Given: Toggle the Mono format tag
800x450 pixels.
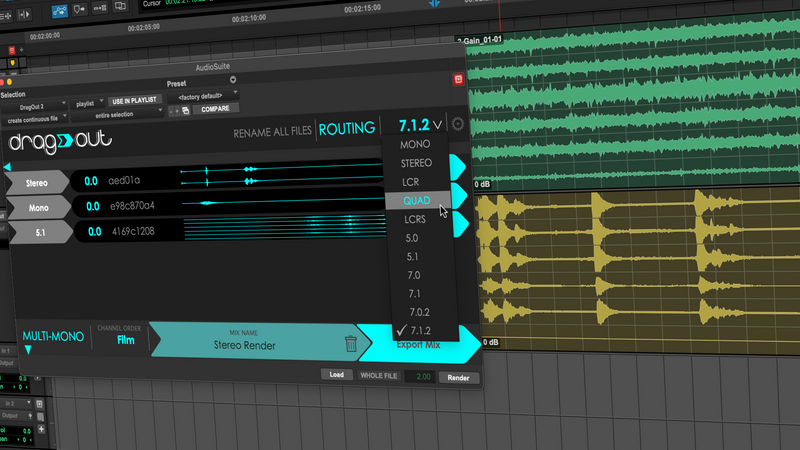Looking at the screenshot, I should [x=39, y=208].
